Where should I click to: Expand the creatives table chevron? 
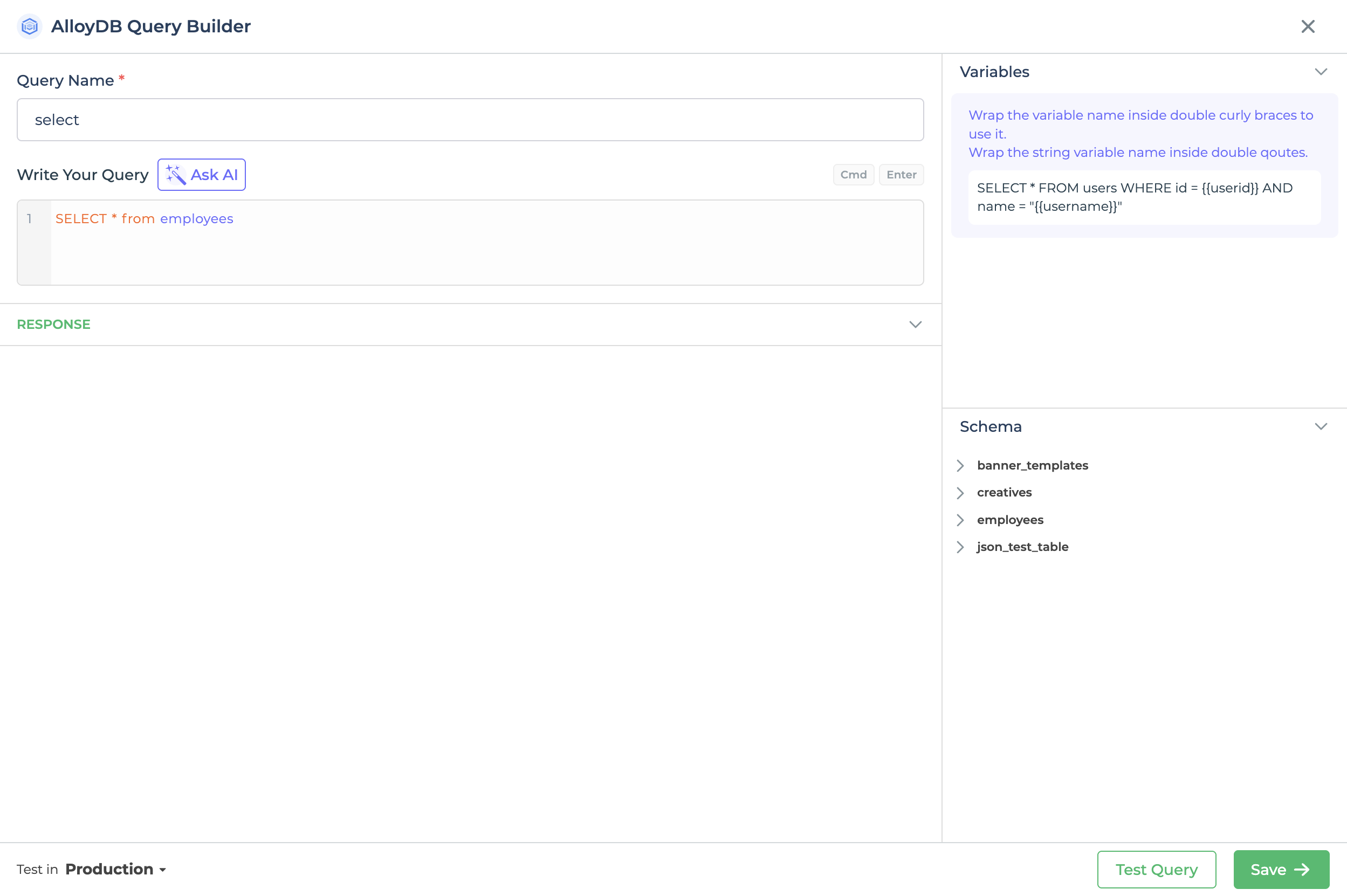pos(960,493)
